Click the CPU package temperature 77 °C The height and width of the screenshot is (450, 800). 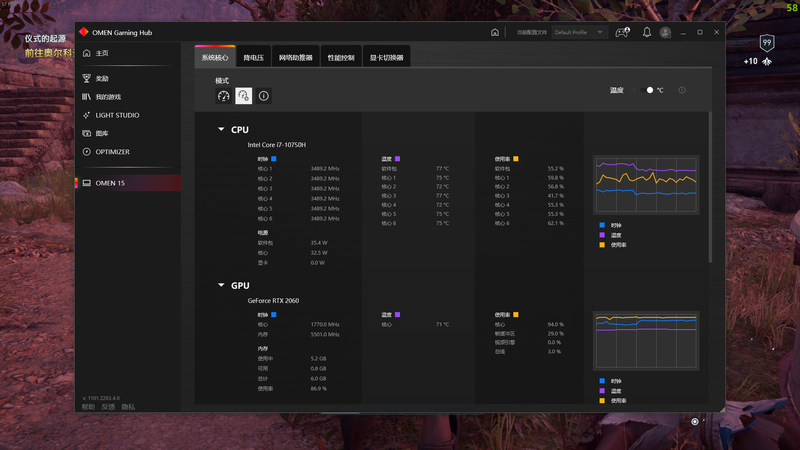pos(442,168)
